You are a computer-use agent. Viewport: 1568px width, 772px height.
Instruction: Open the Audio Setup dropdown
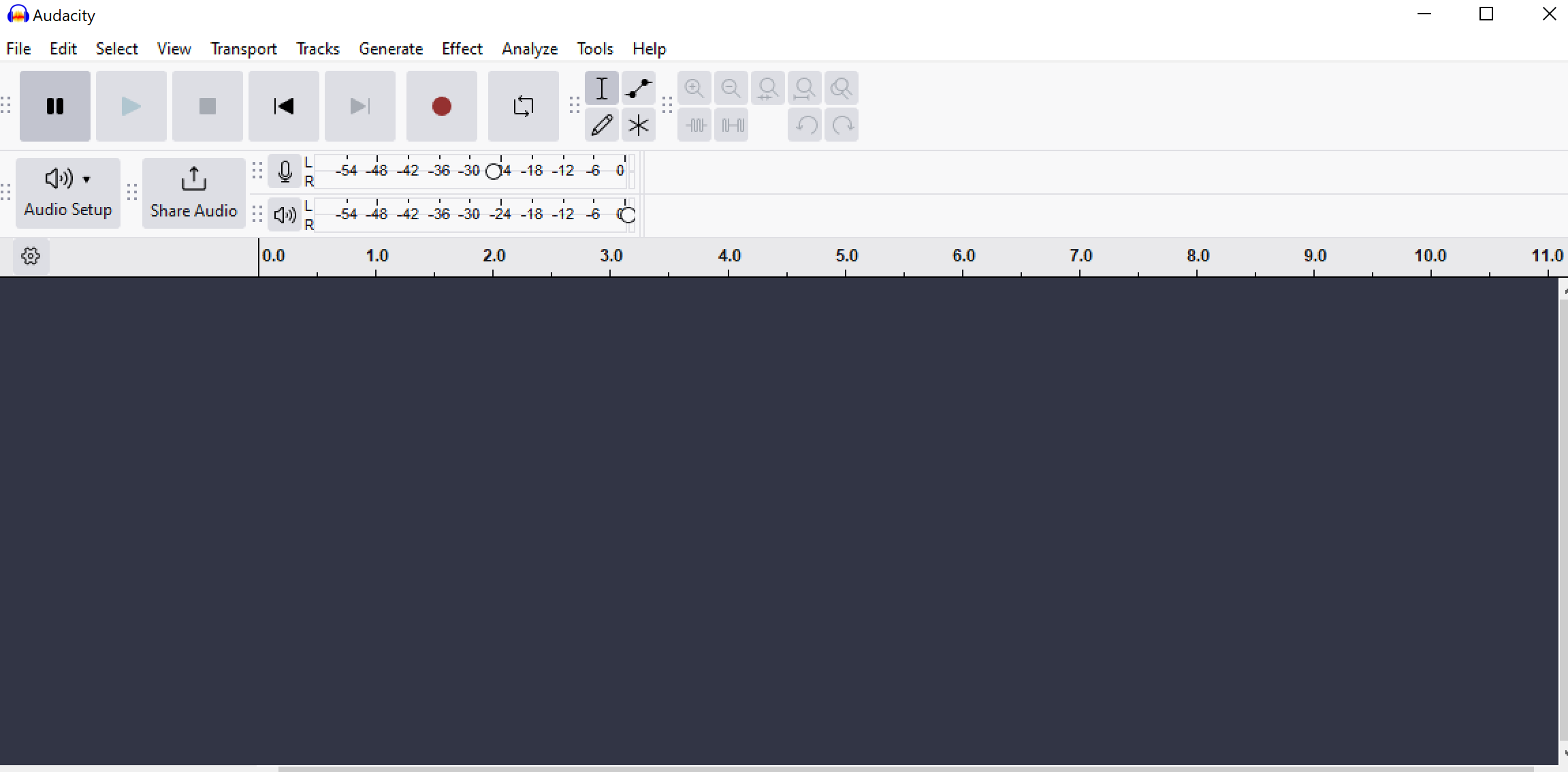point(68,193)
